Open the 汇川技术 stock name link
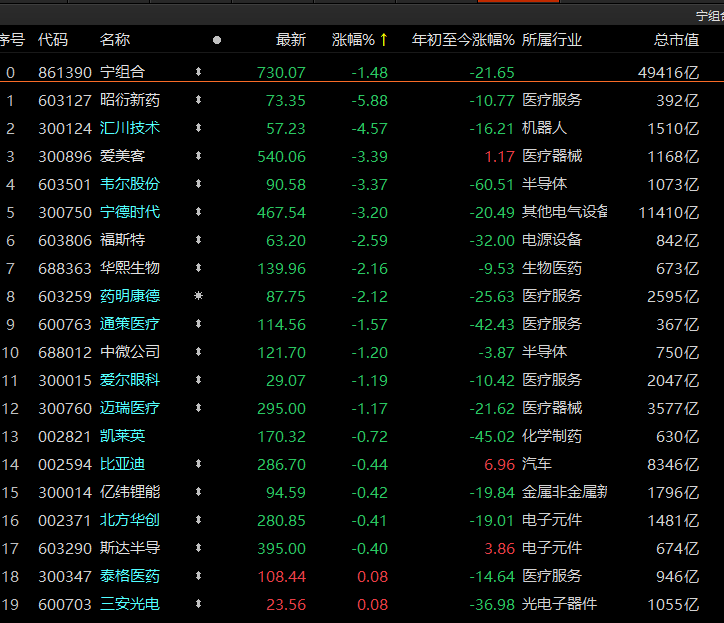Screen dimensions: 724x623 129,128
